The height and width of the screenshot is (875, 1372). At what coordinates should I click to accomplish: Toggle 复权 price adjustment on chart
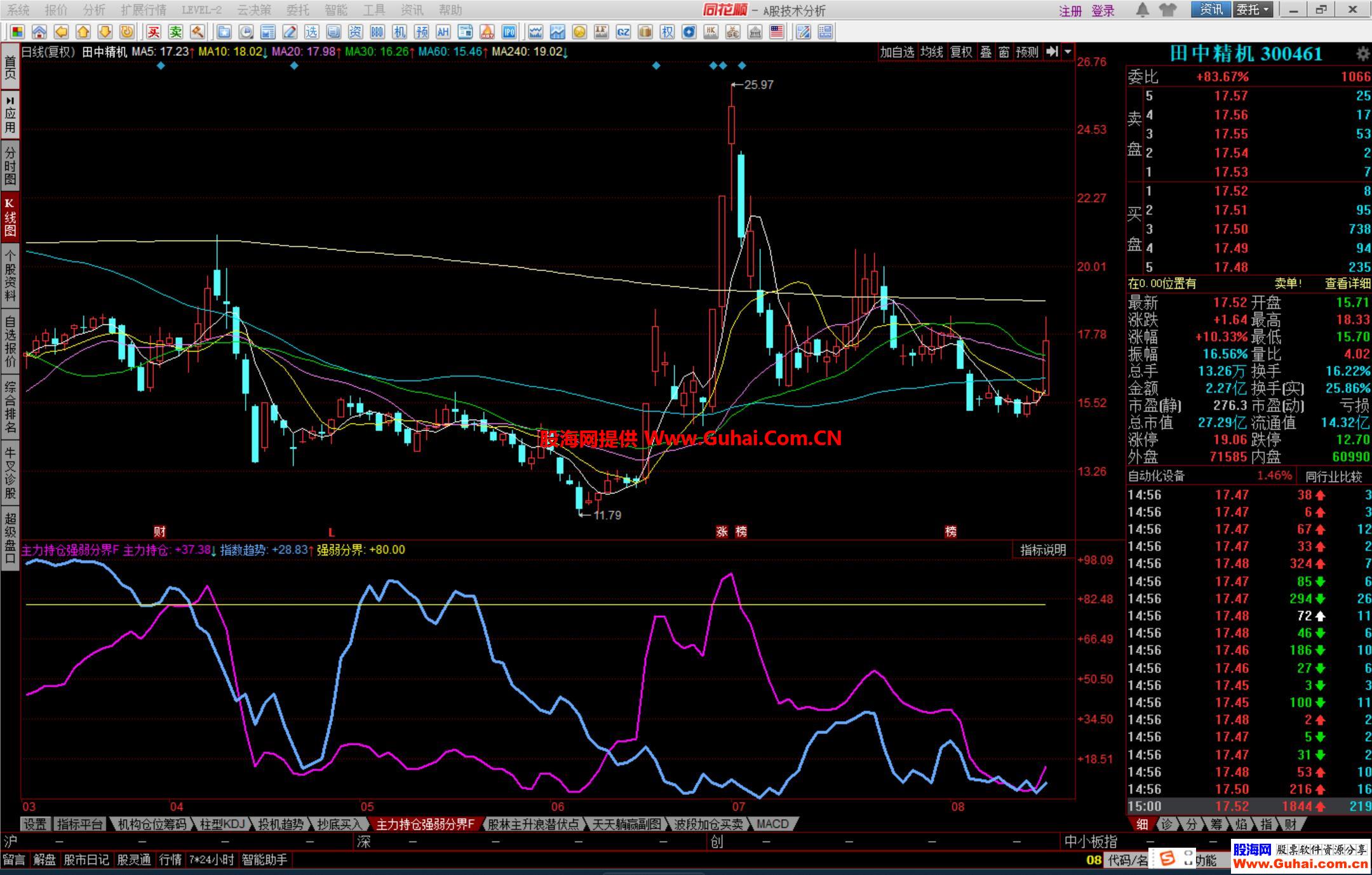[x=960, y=52]
